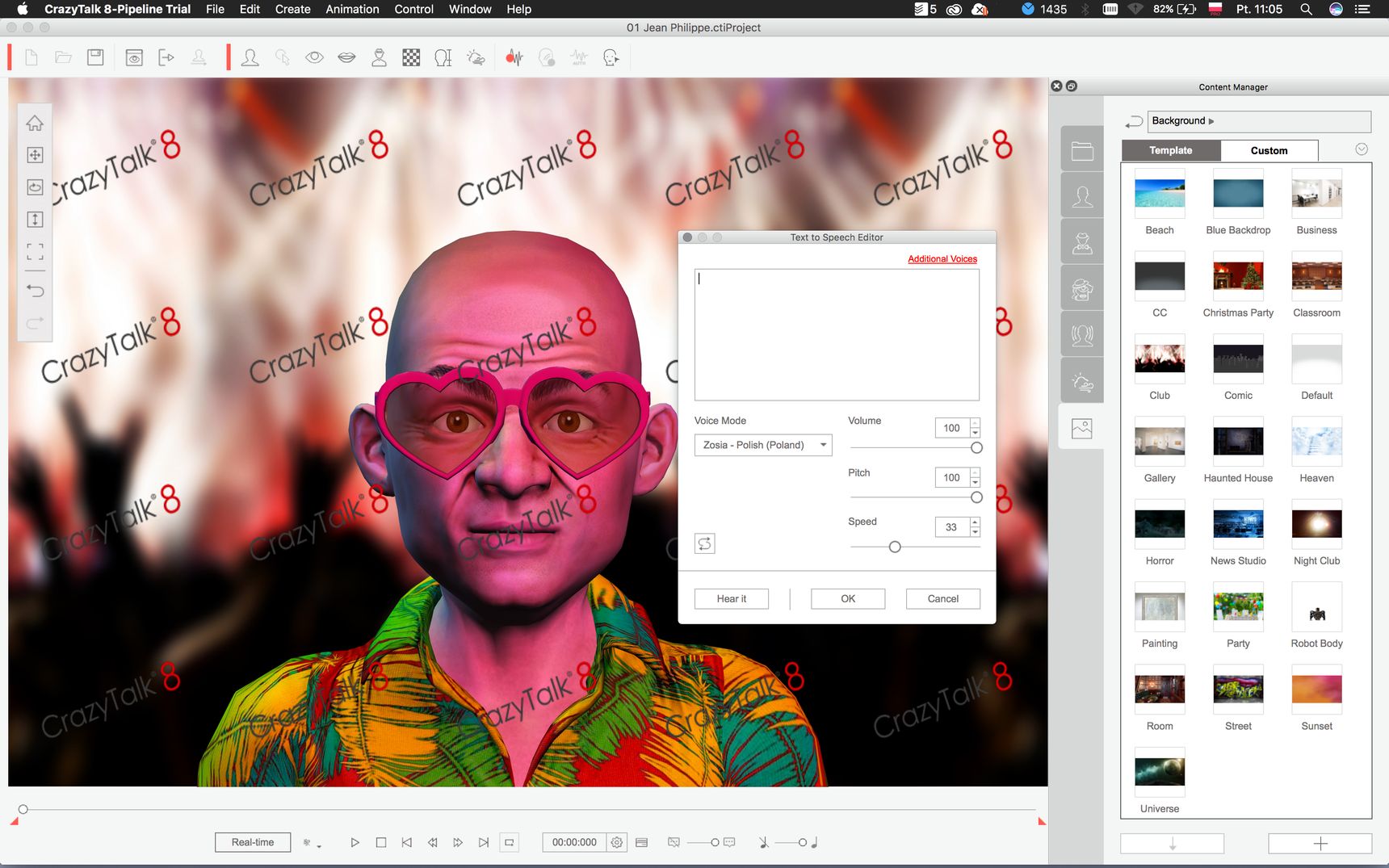Open macOS Spotlight search icon

1306,9
